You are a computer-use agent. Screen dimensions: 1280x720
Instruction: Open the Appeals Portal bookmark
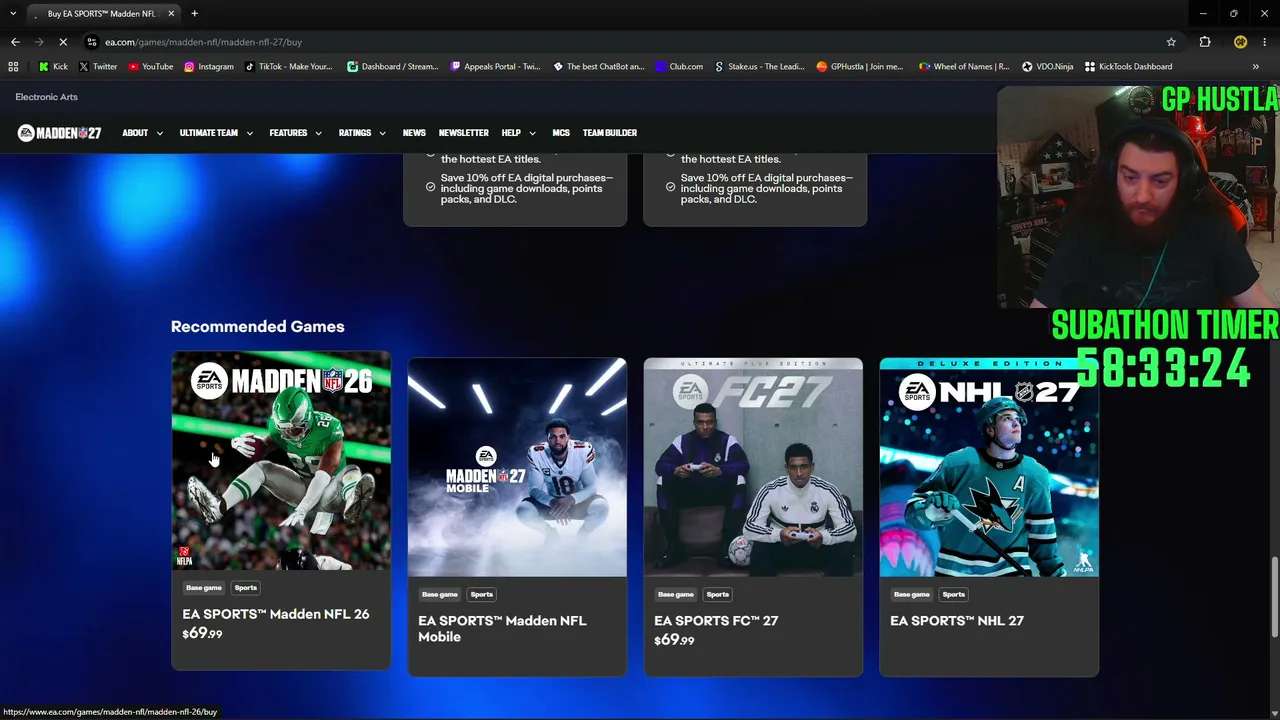tap(495, 67)
